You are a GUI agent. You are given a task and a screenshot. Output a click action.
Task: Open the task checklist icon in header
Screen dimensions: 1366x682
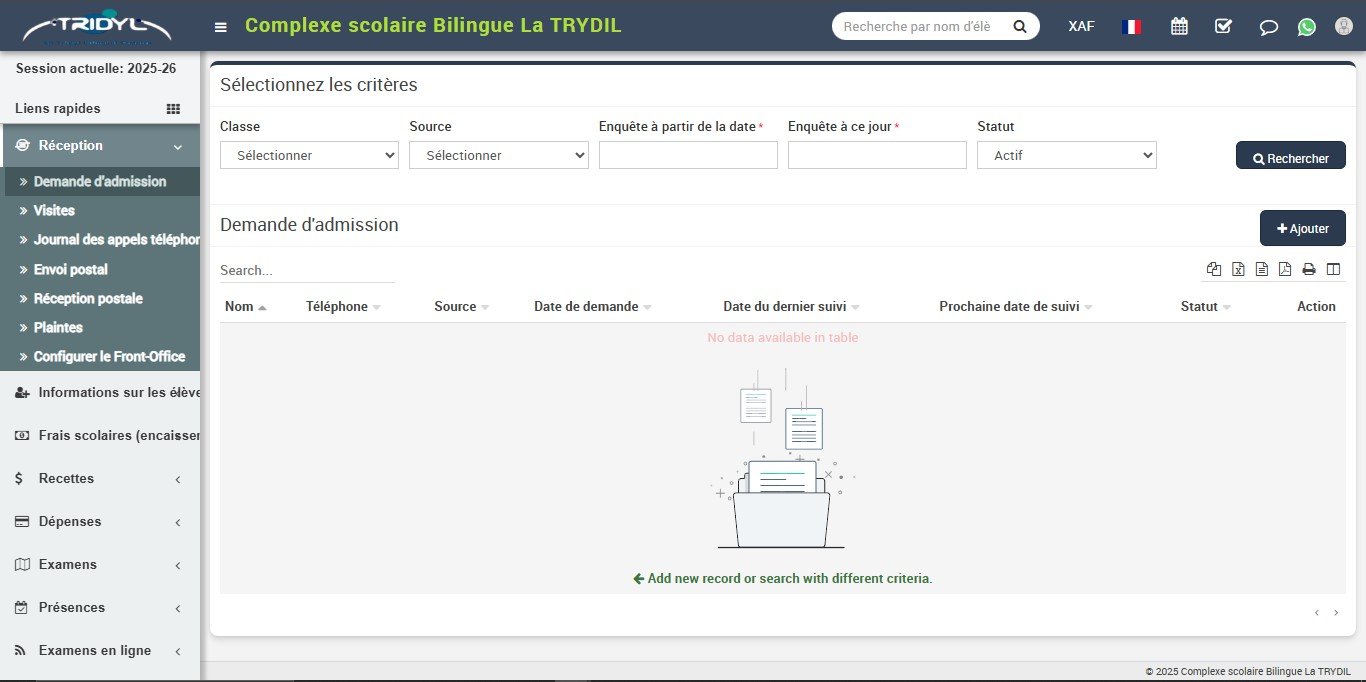(x=1223, y=27)
